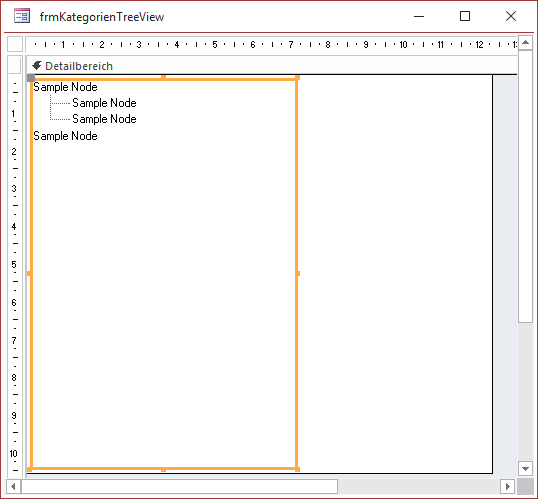Image resolution: width=538 pixels, height=499 pixels.
Task: Click the bottom-left sizing handle of TreeView
Action: pyautogui.click(x=29, y=469)
